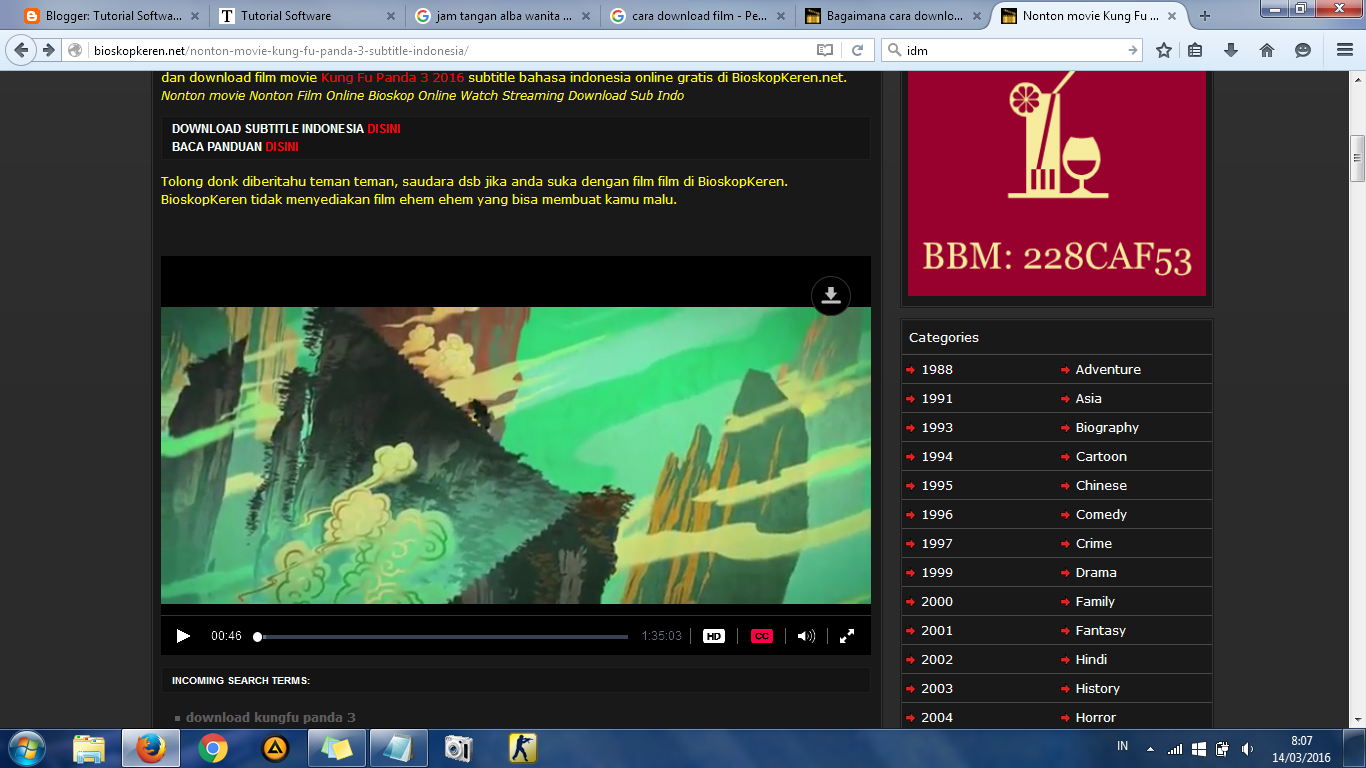
Task: Click the smiley chat toolbar icon
Action: [1303, 50]
